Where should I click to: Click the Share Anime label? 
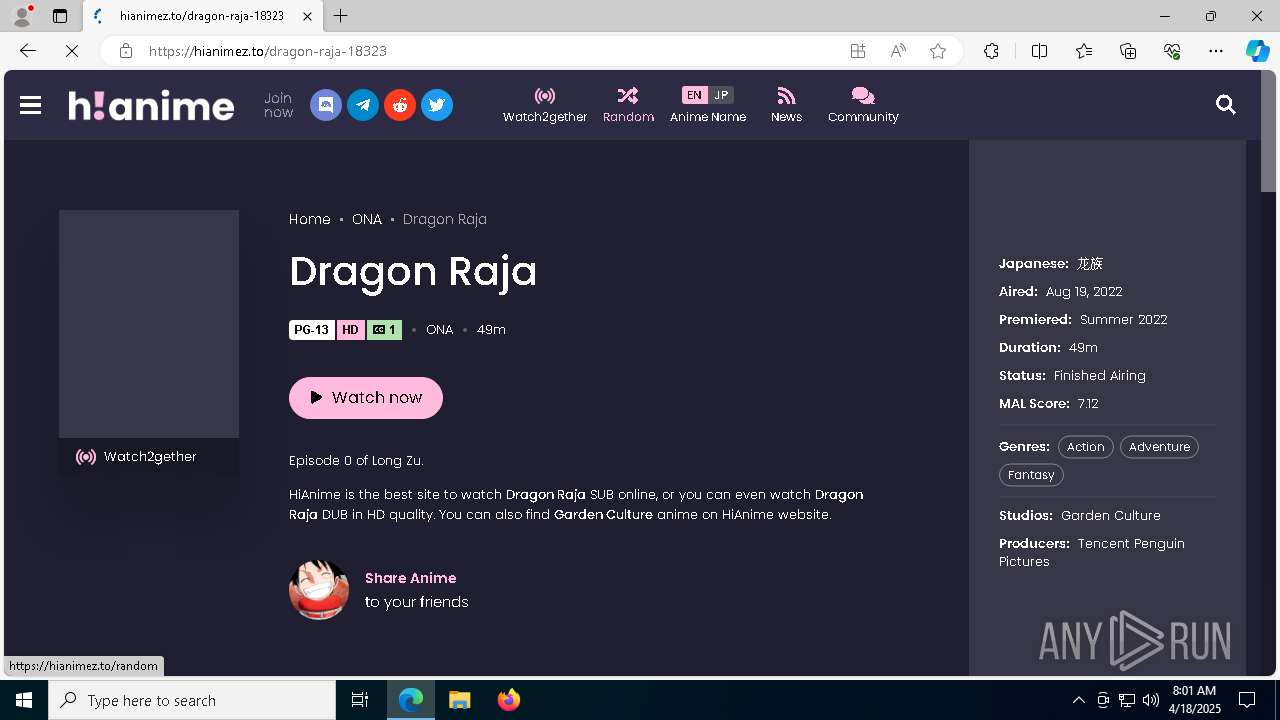pyautogui.click(x=411, y=578)
